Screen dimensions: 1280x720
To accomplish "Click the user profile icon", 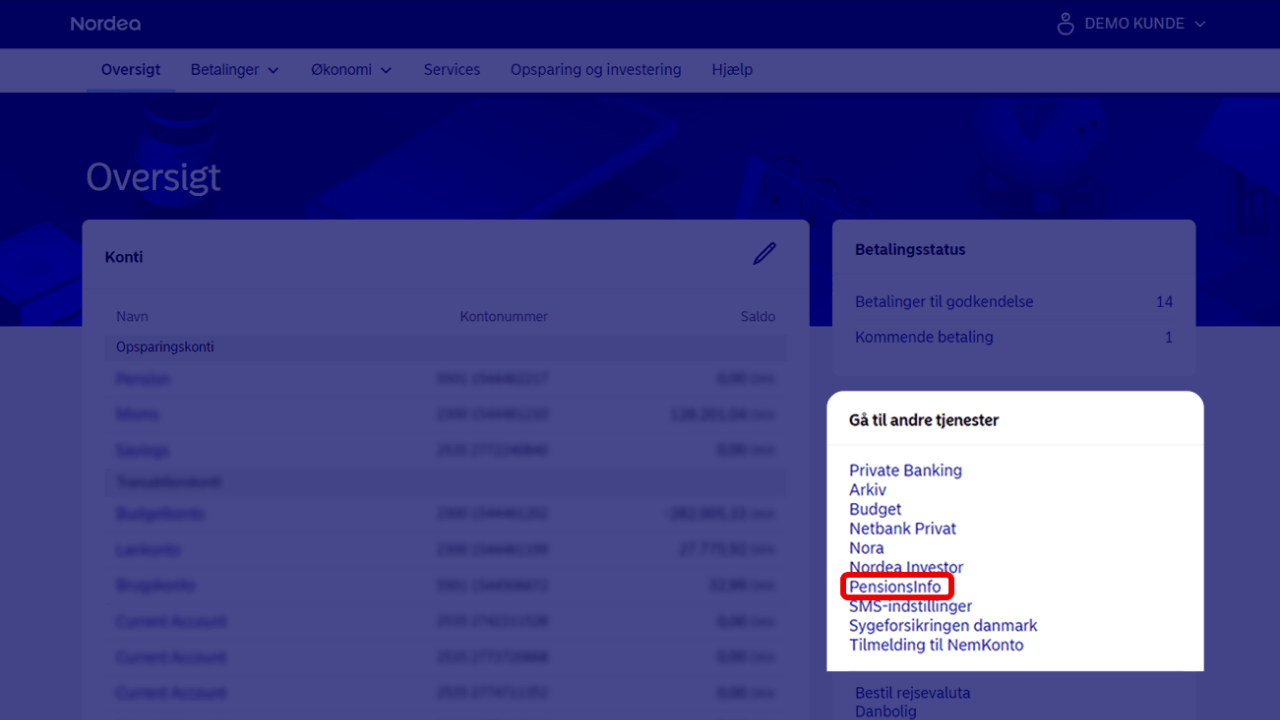I will [1065, 23].
